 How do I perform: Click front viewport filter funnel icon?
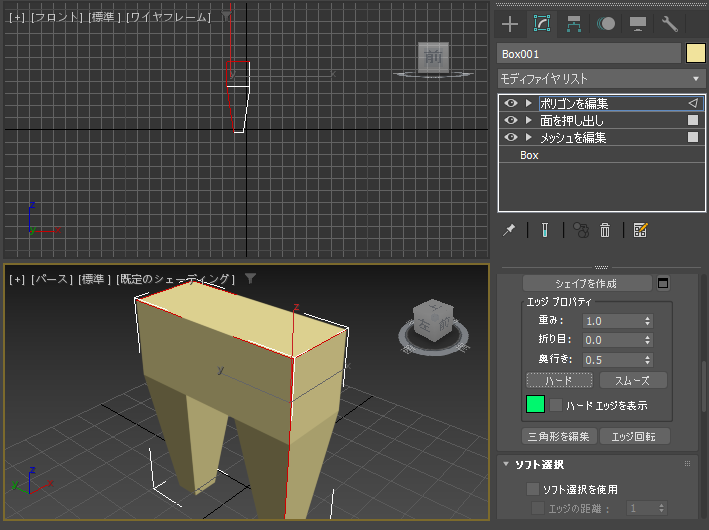226,16
